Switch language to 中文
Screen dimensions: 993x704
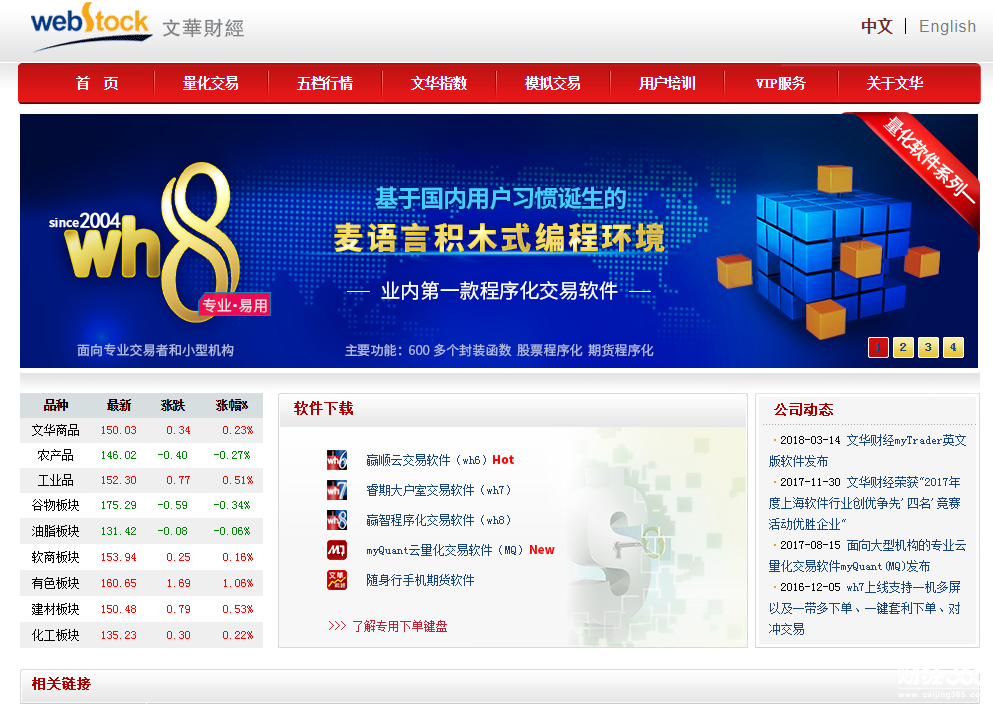[877, 27]
